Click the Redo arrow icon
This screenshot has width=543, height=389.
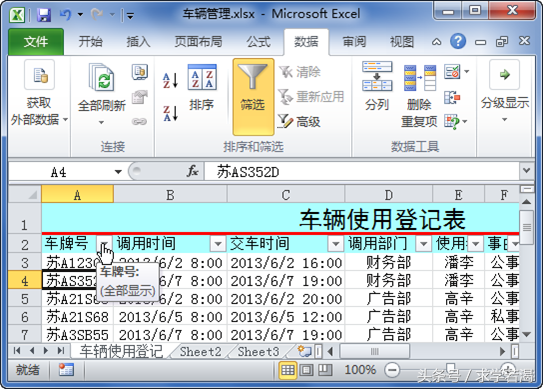[96, 14]
